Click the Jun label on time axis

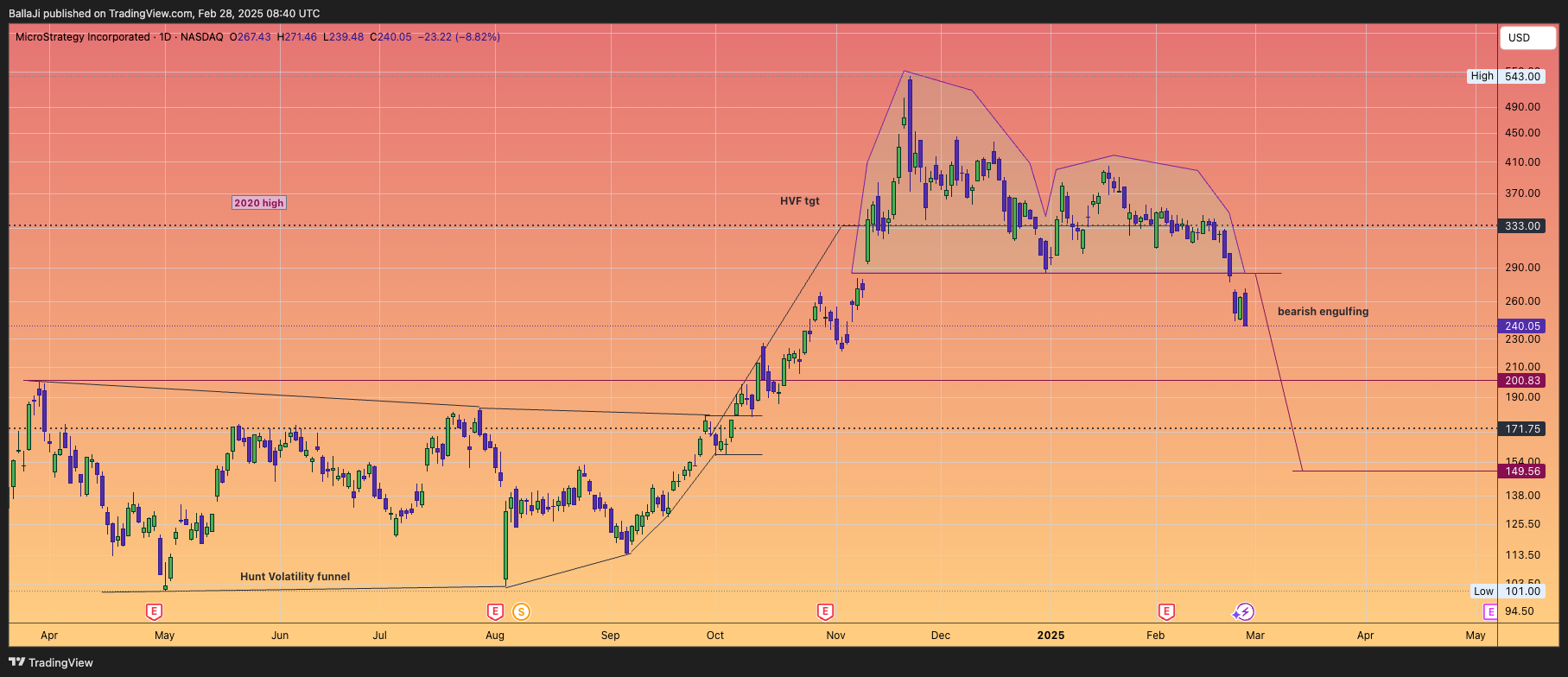point(280,636)
